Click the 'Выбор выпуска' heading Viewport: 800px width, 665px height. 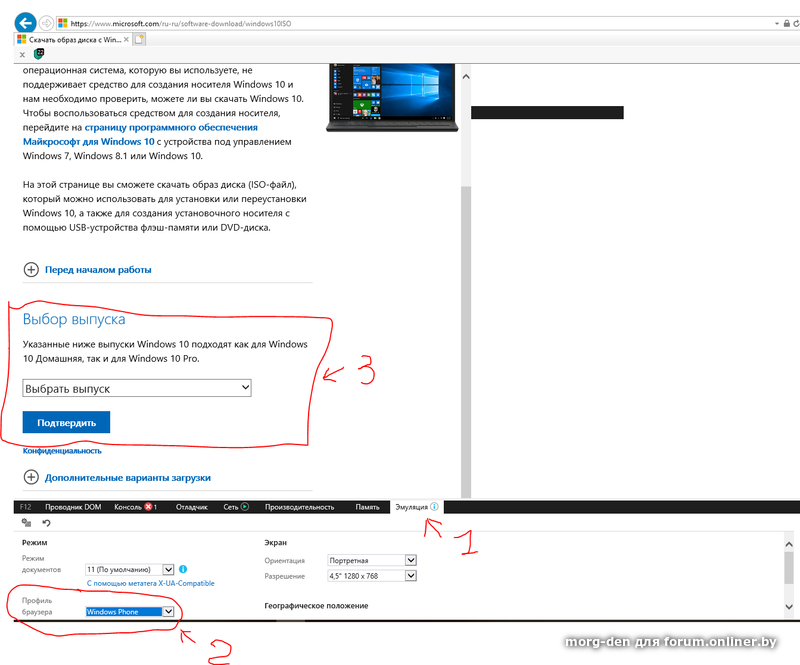(74, 319)
